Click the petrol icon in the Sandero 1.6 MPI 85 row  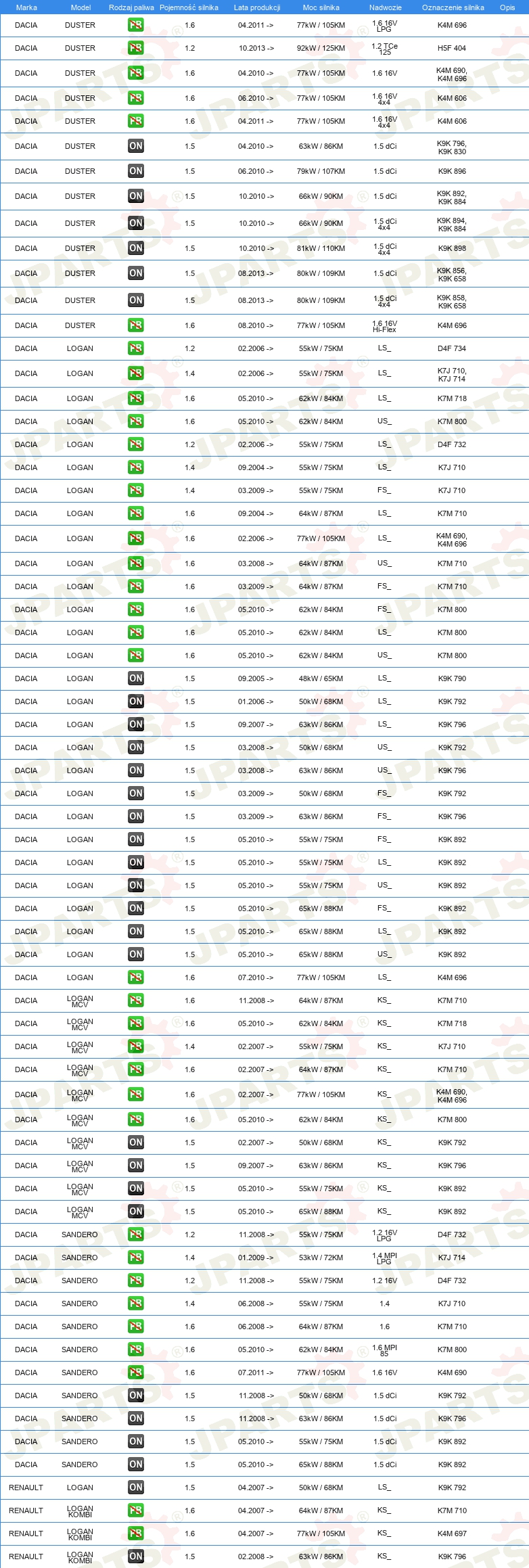click(136, 1350)
